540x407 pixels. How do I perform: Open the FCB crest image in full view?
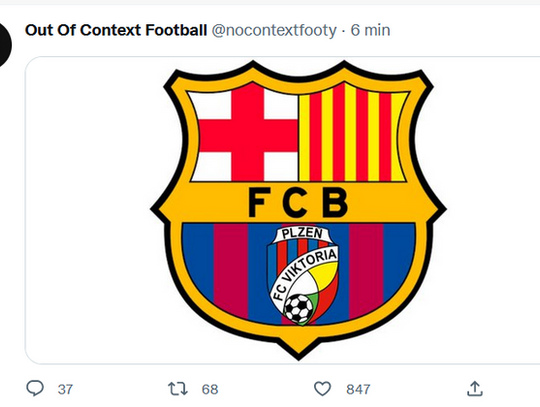pyautogui.click(x=298, y=210)
